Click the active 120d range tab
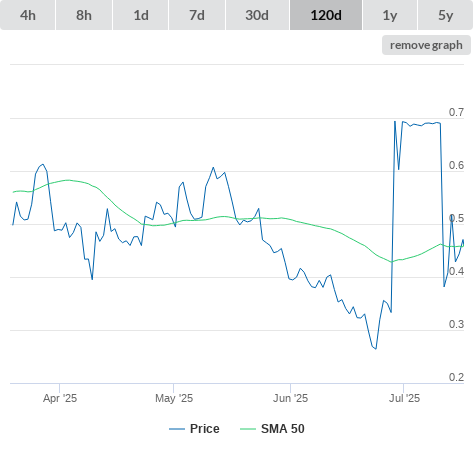Viewport: 474px width, 455px height. [326, 15]
